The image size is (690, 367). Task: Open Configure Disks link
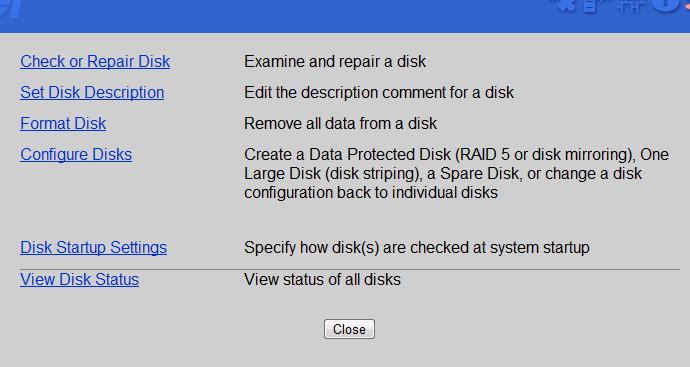76,154
